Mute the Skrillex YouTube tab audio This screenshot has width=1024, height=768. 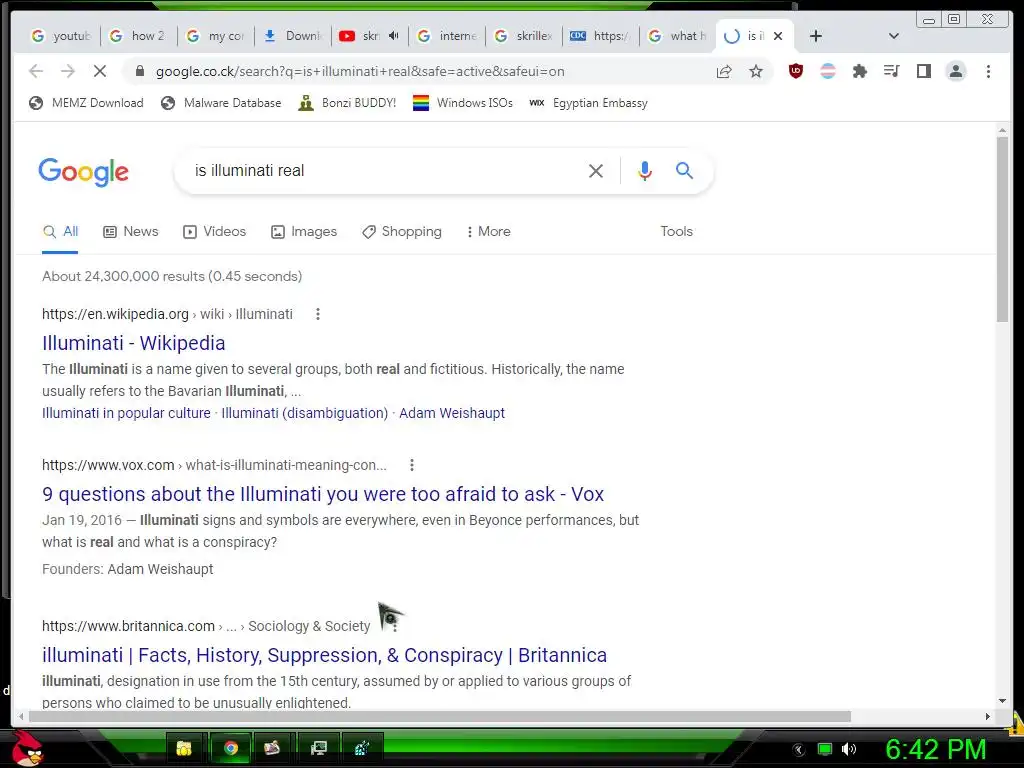[393, 36]
